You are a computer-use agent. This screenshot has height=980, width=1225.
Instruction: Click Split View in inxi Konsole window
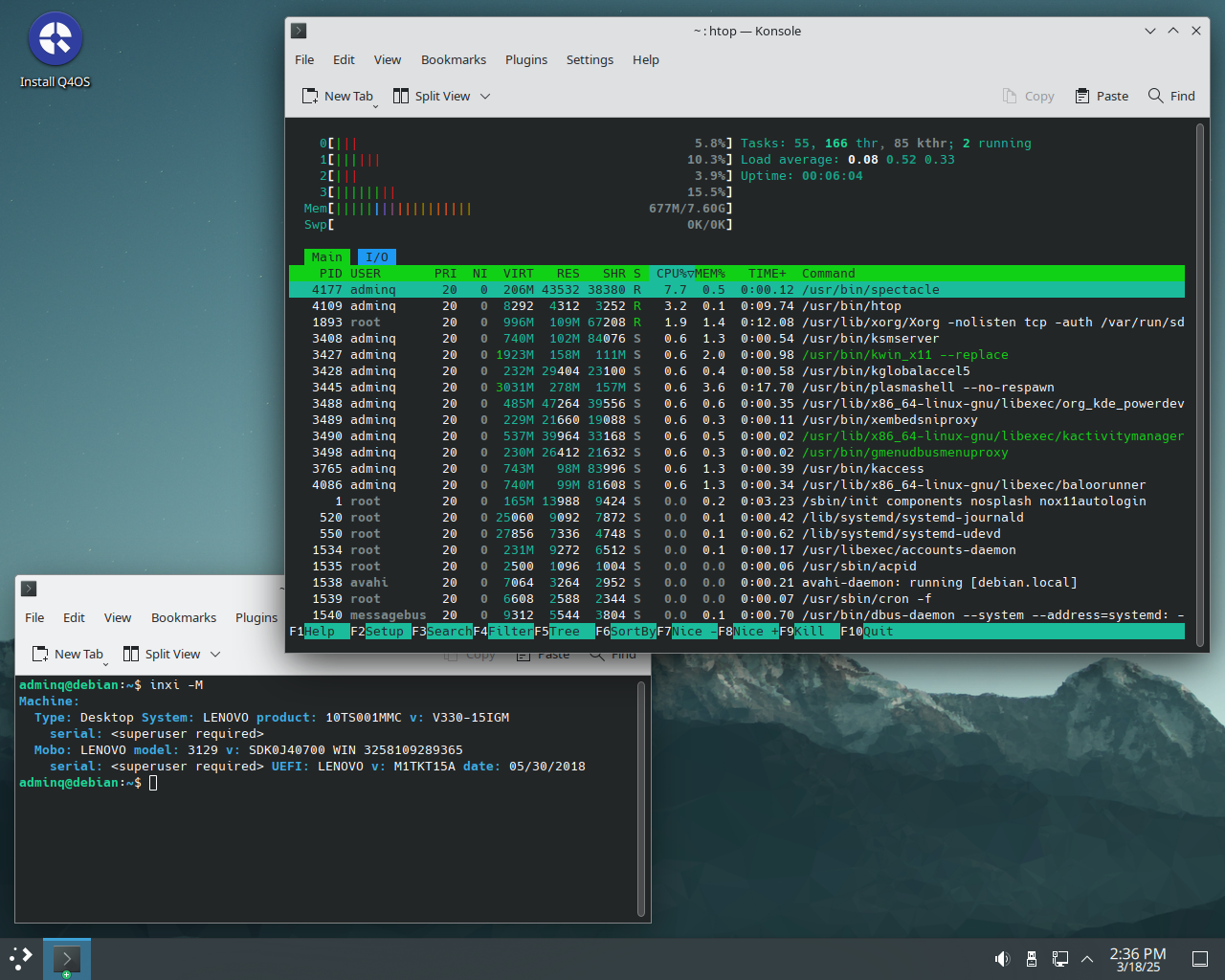pyautogui.click(x=162, y=654)
